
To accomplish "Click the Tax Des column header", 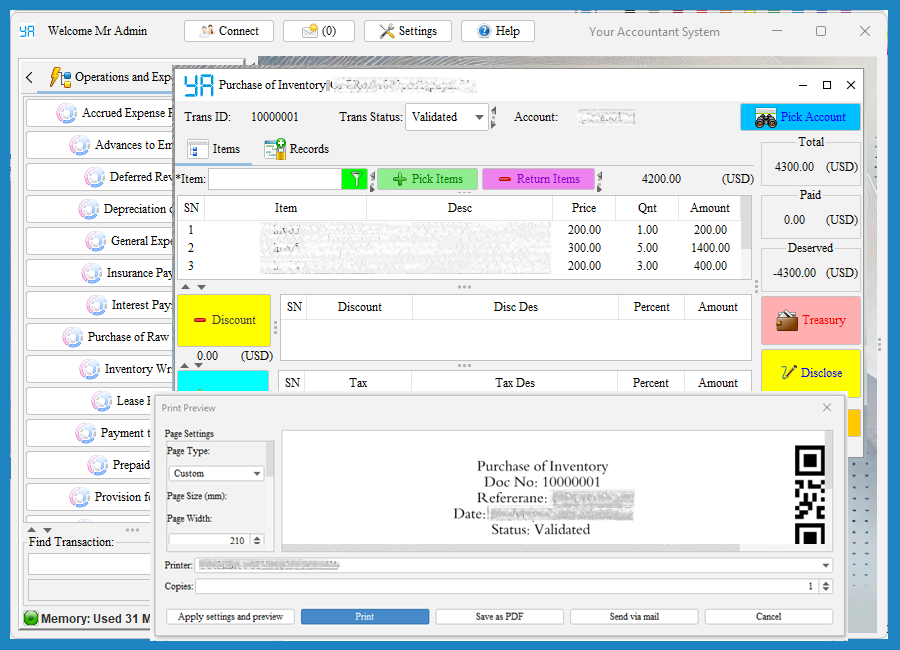I will (x=515, y=383).
